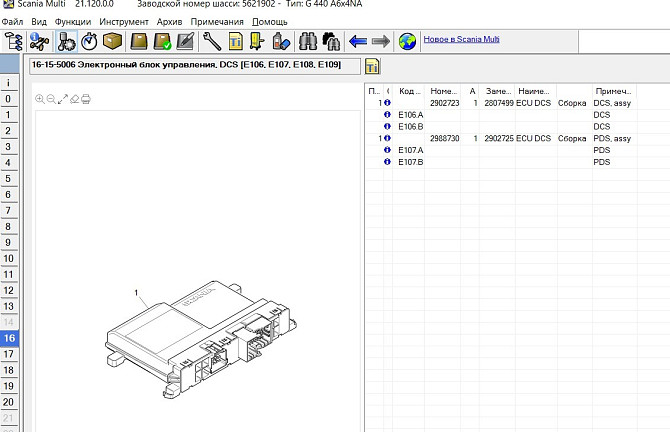Zoom in on the illustration
This screenshot has height=432, width=670.
coord(40,99)
